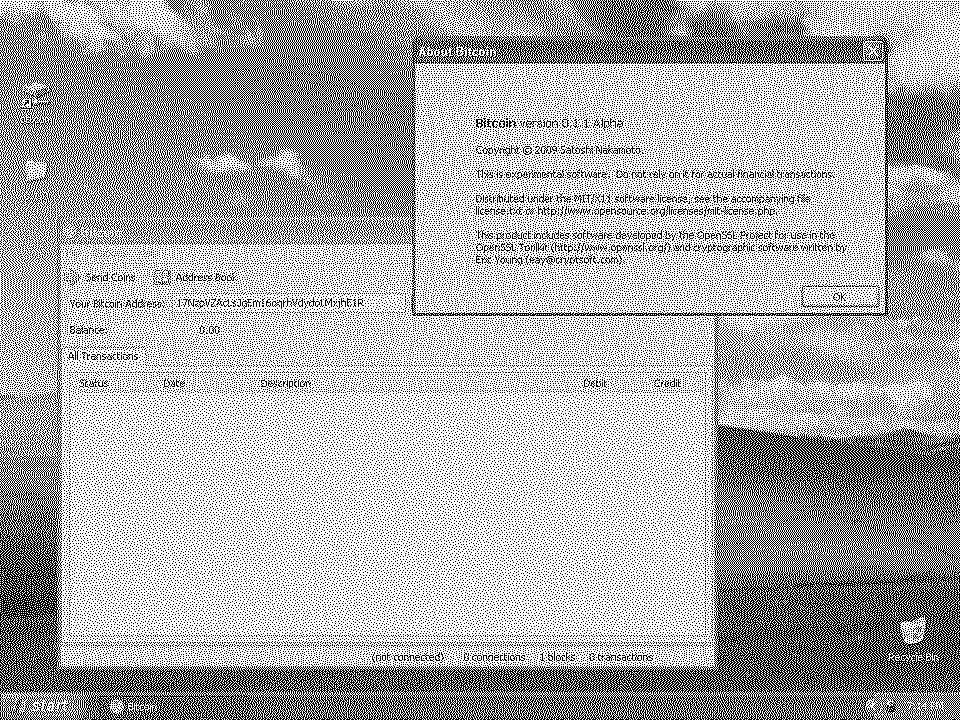Screen dimensions: 960x720
Task: Select the All Transactions tab
Action: (x=103, y=356)
